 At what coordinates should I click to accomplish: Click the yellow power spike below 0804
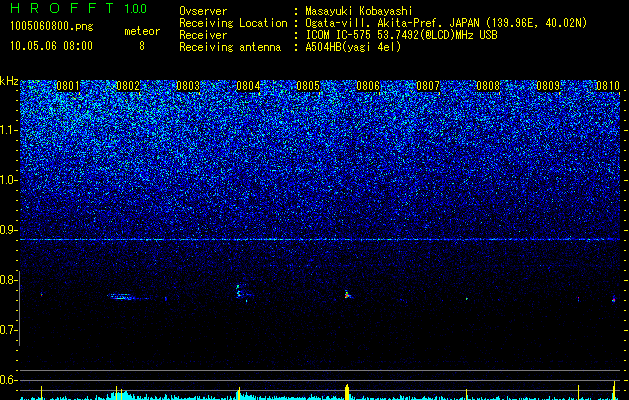coord(239,393)
